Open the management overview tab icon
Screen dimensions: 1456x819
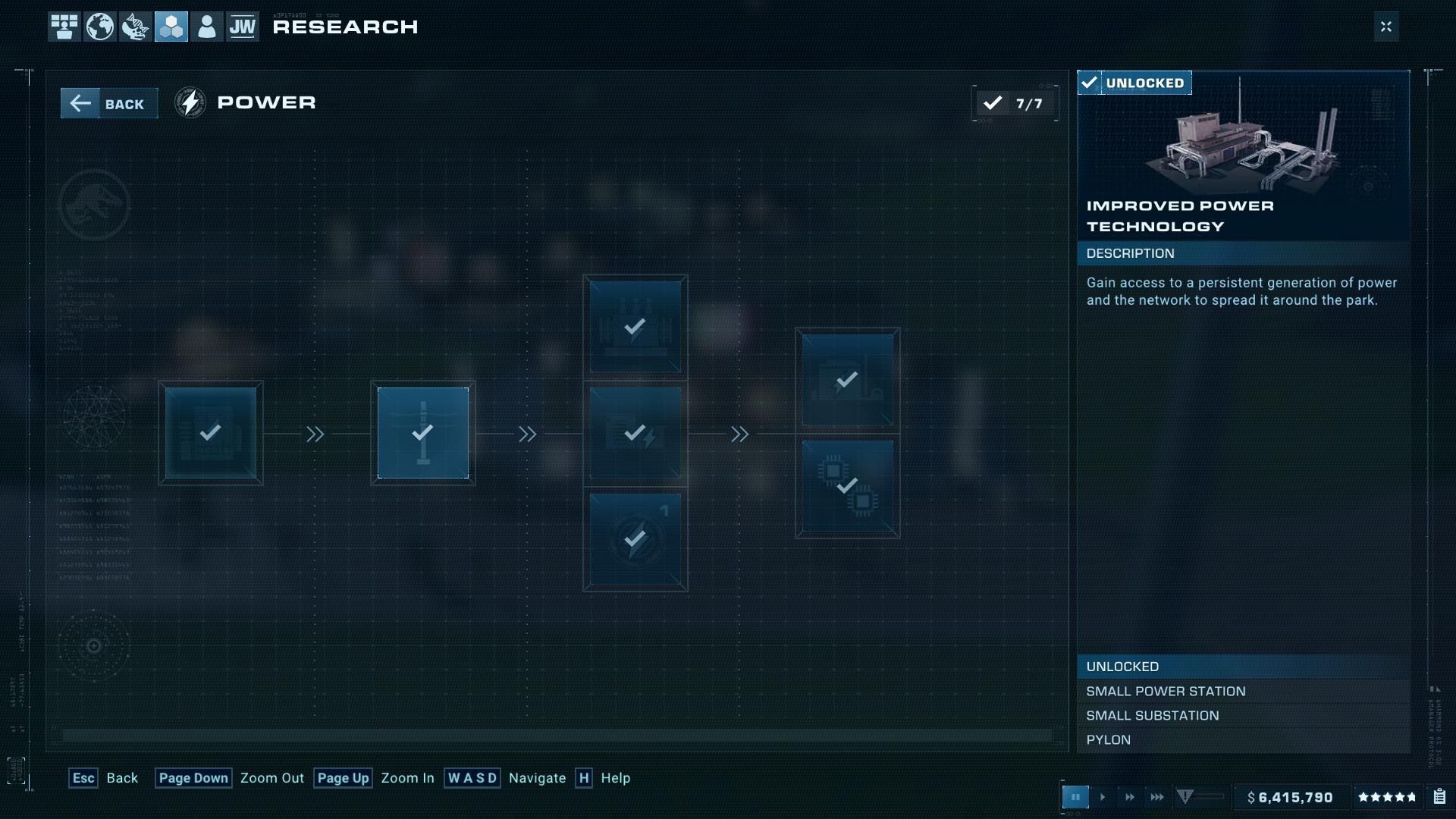64,27
